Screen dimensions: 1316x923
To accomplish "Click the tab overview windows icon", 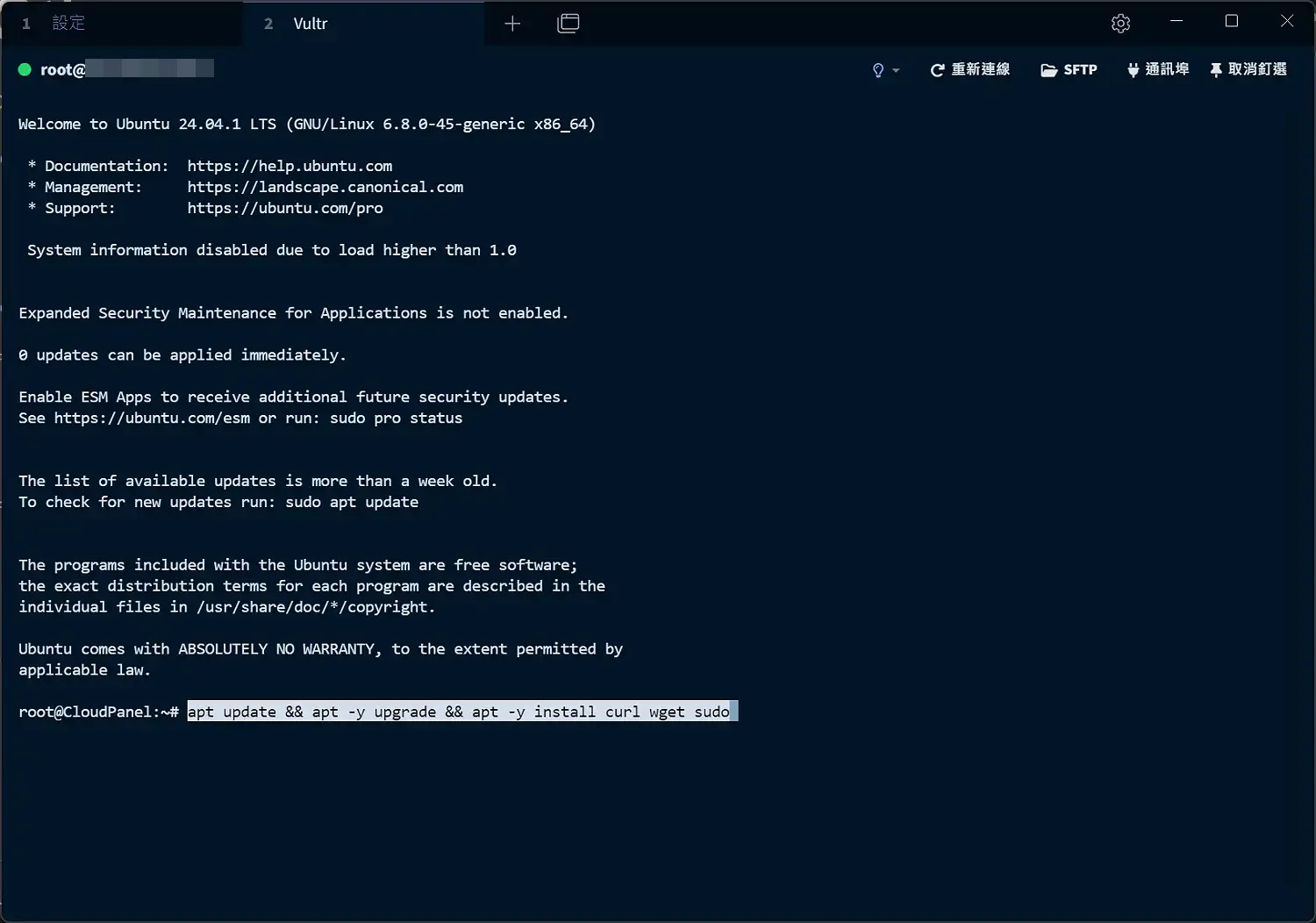I will click(569, 24).
